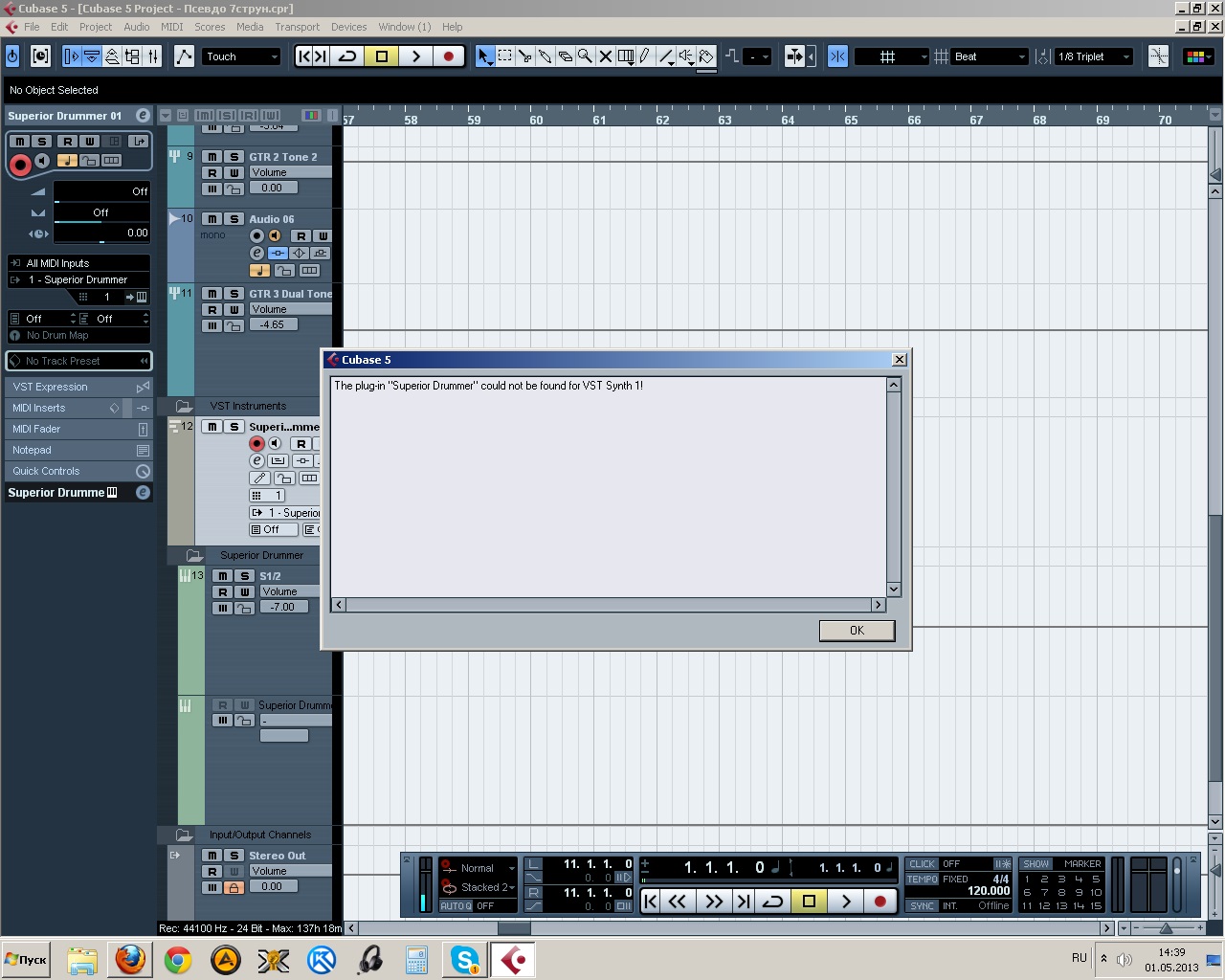Select the Zoom magnifier tool

(x=585, y=56)
